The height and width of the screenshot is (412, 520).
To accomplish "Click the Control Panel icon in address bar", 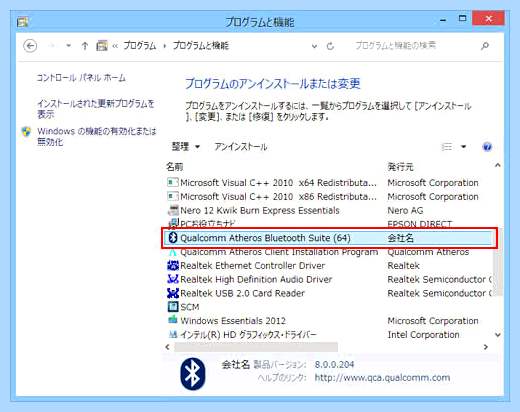I will [x=102, y=46].
